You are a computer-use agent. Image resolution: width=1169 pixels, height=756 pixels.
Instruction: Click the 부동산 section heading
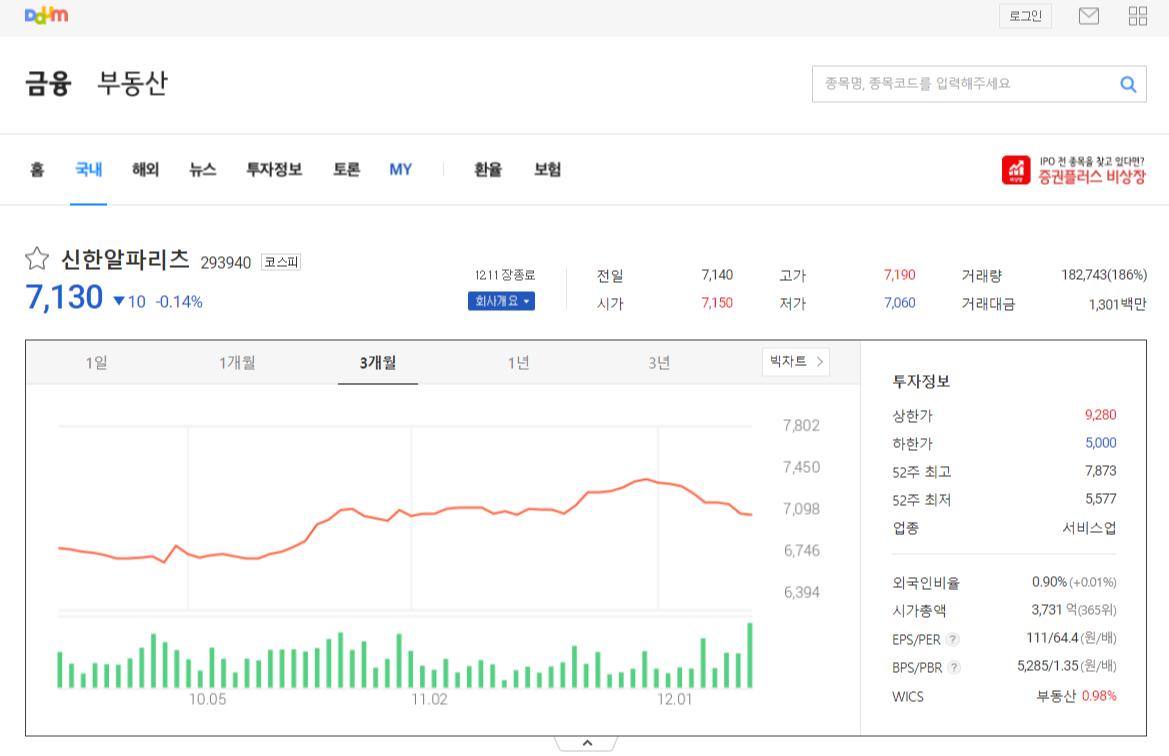point(133,83)
